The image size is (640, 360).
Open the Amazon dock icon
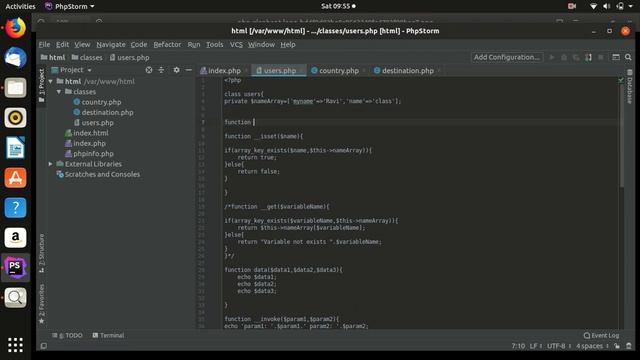coord(16,238)
